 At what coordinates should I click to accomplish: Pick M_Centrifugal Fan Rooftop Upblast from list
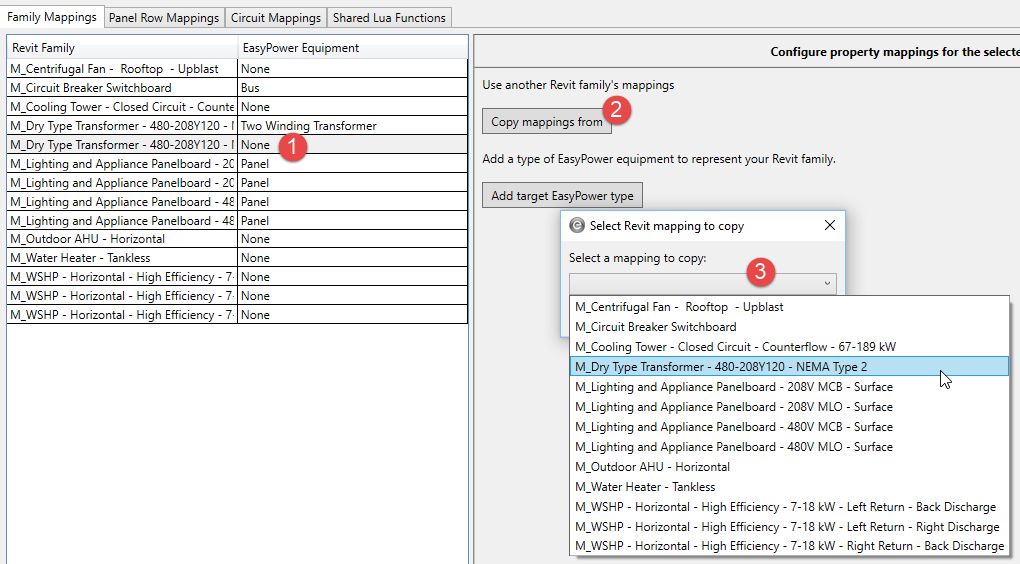coord(679,307)
